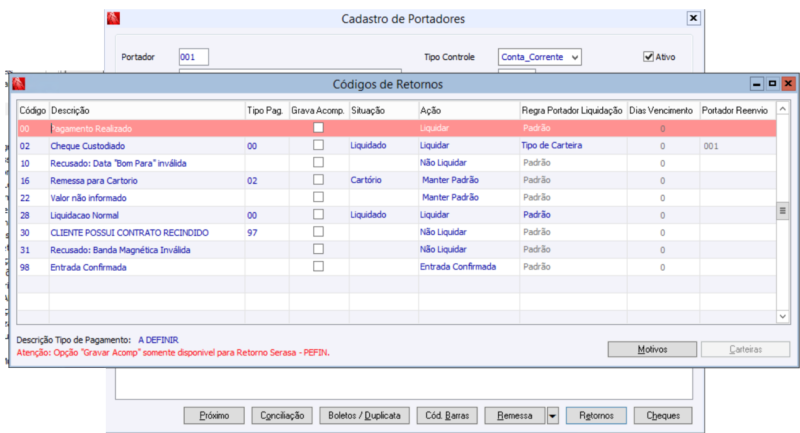
Task: Minimize the Códigos de Retornos window
Action: [757, 84]
